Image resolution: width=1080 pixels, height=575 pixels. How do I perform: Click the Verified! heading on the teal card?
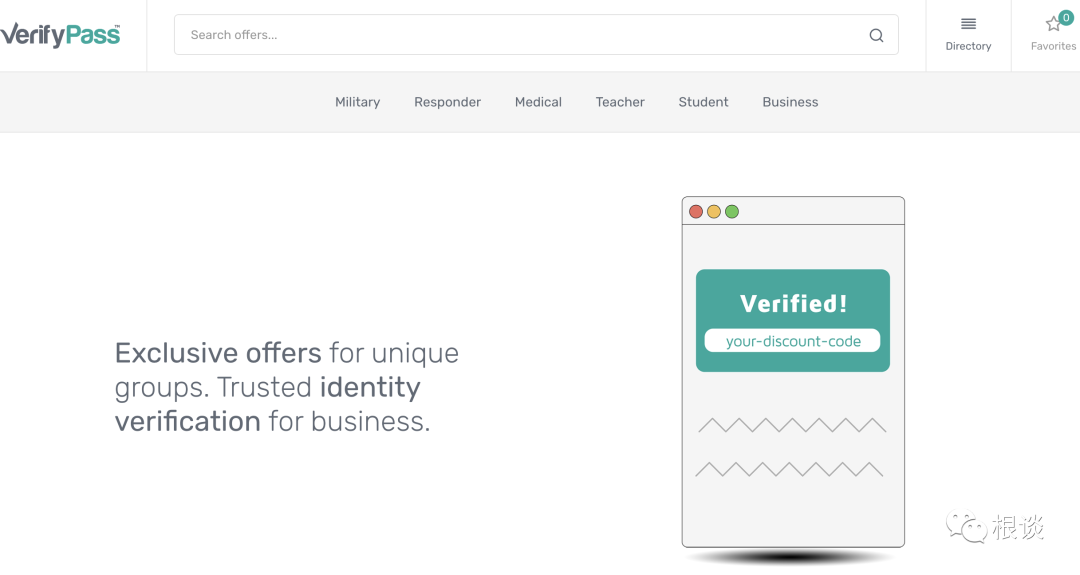pos(793,303)
